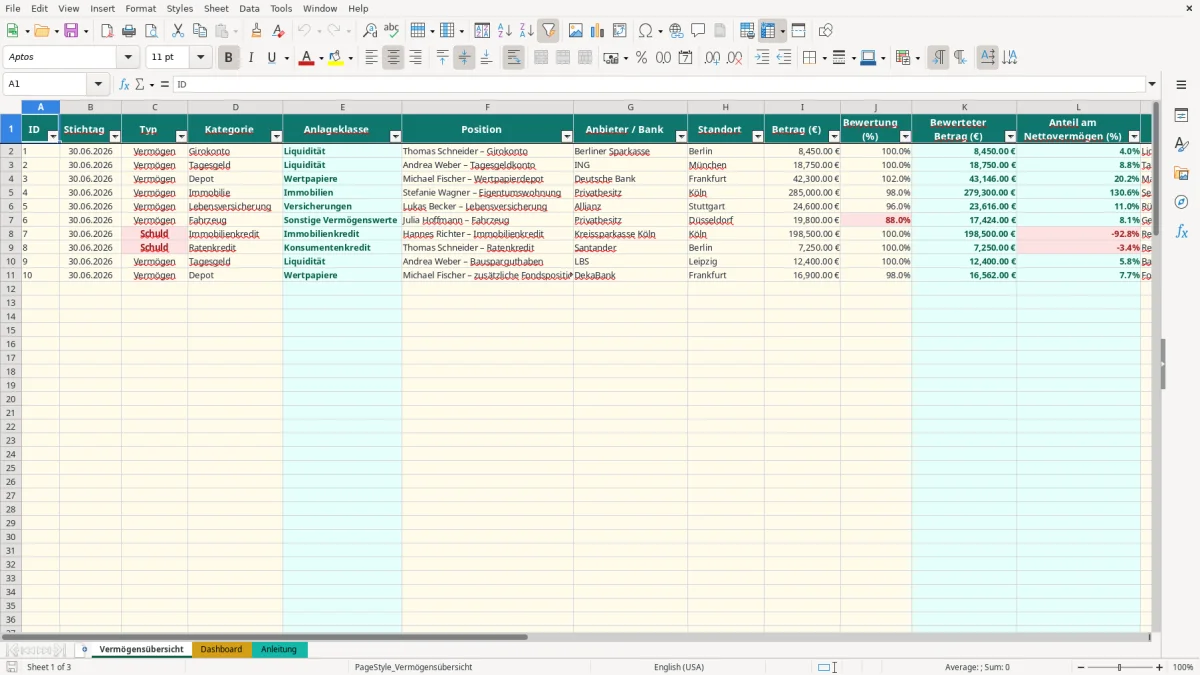Open Kategorie column filter dropdown

click(276, 136)
